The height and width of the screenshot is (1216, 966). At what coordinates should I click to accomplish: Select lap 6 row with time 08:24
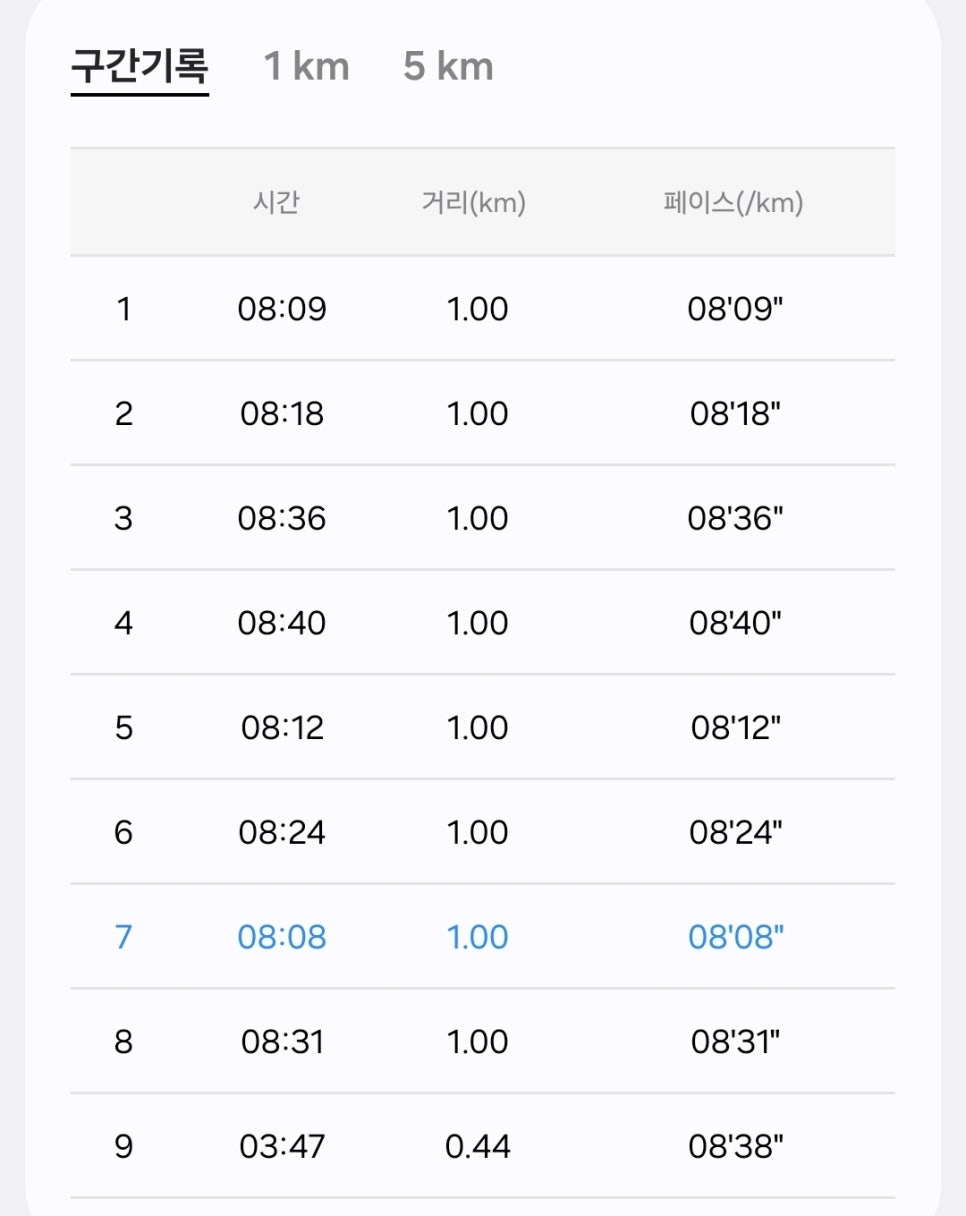click(483, 832)
